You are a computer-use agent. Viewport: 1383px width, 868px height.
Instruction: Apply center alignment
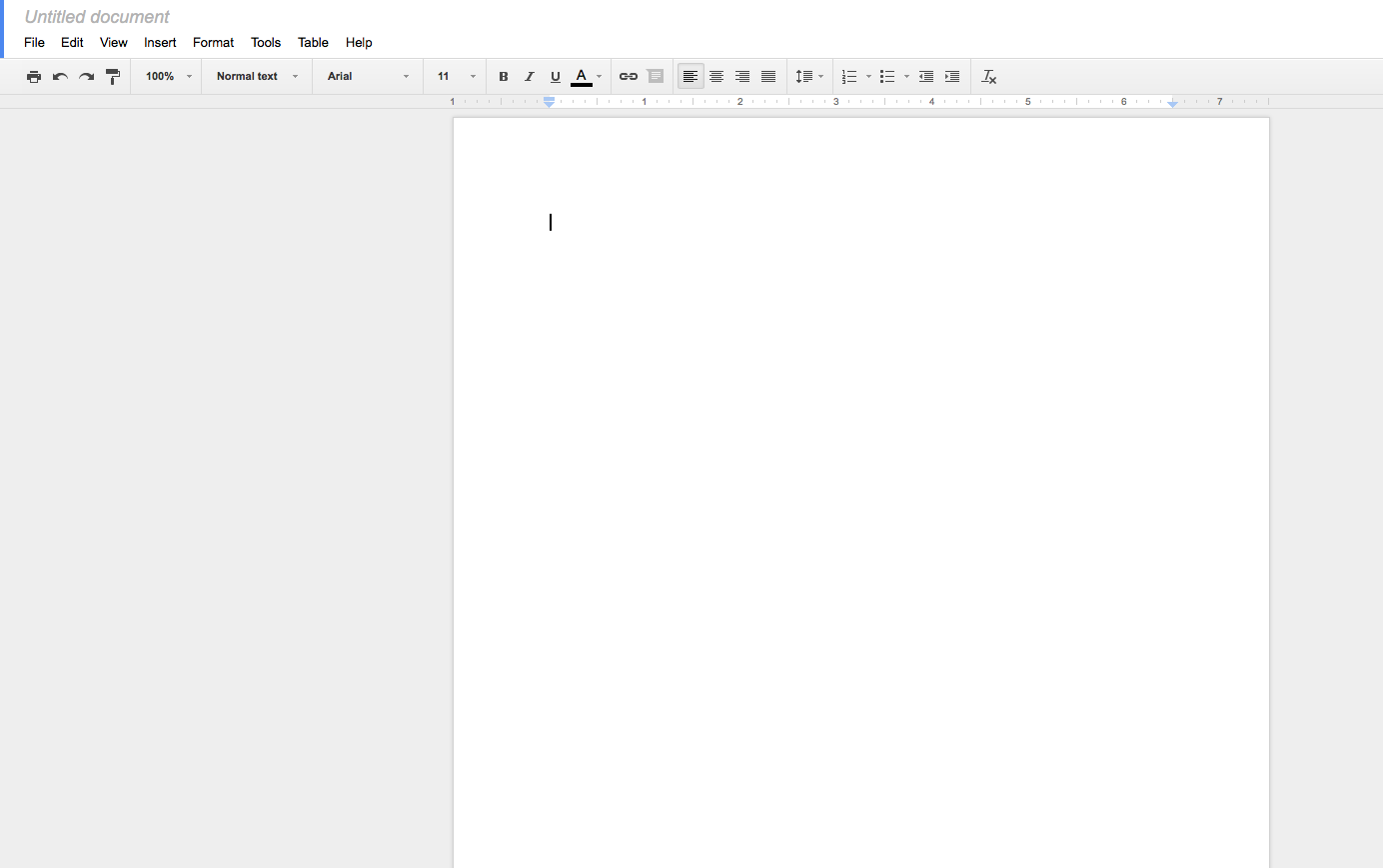(716, 76)
